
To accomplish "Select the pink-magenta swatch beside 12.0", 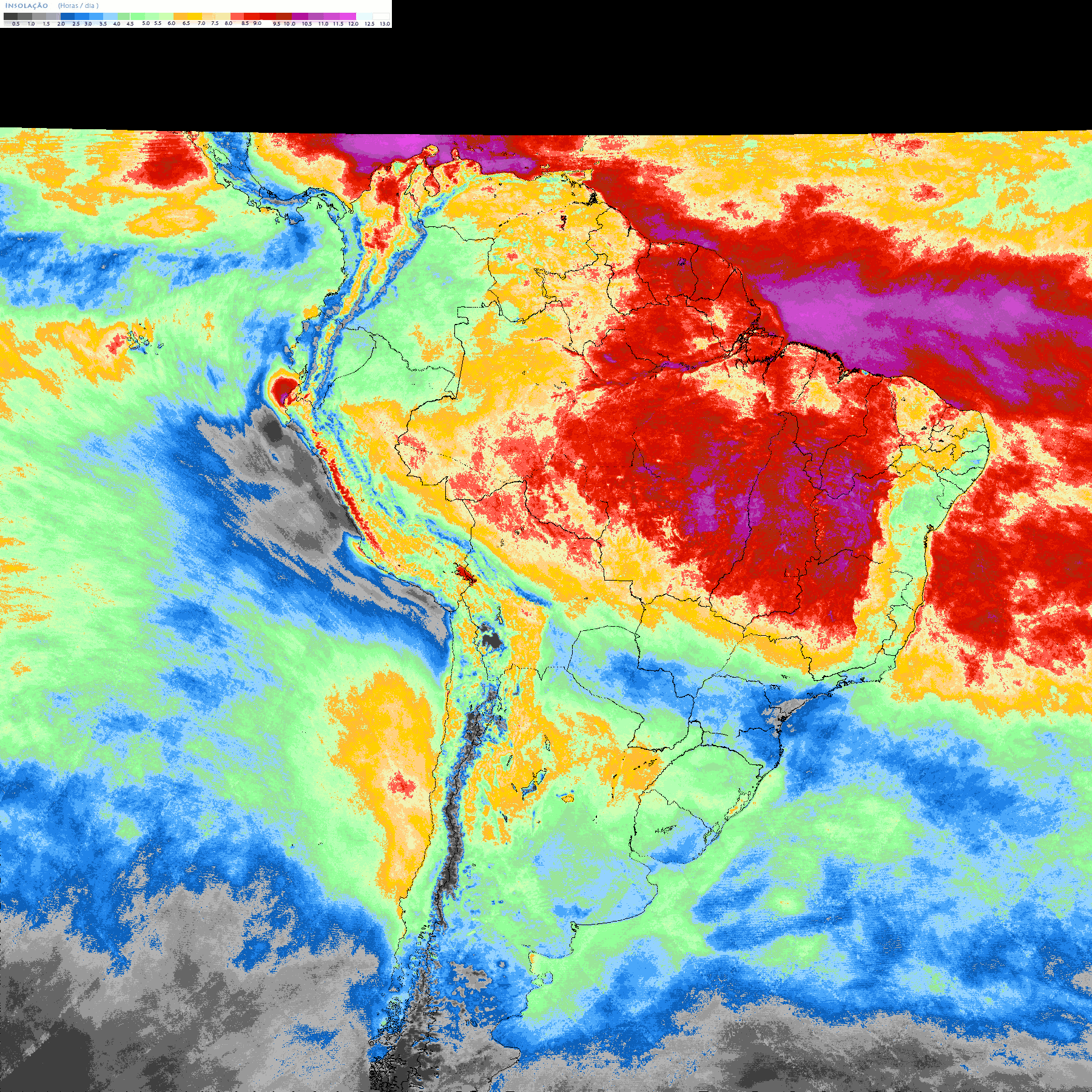I will (x=348, y=16).
